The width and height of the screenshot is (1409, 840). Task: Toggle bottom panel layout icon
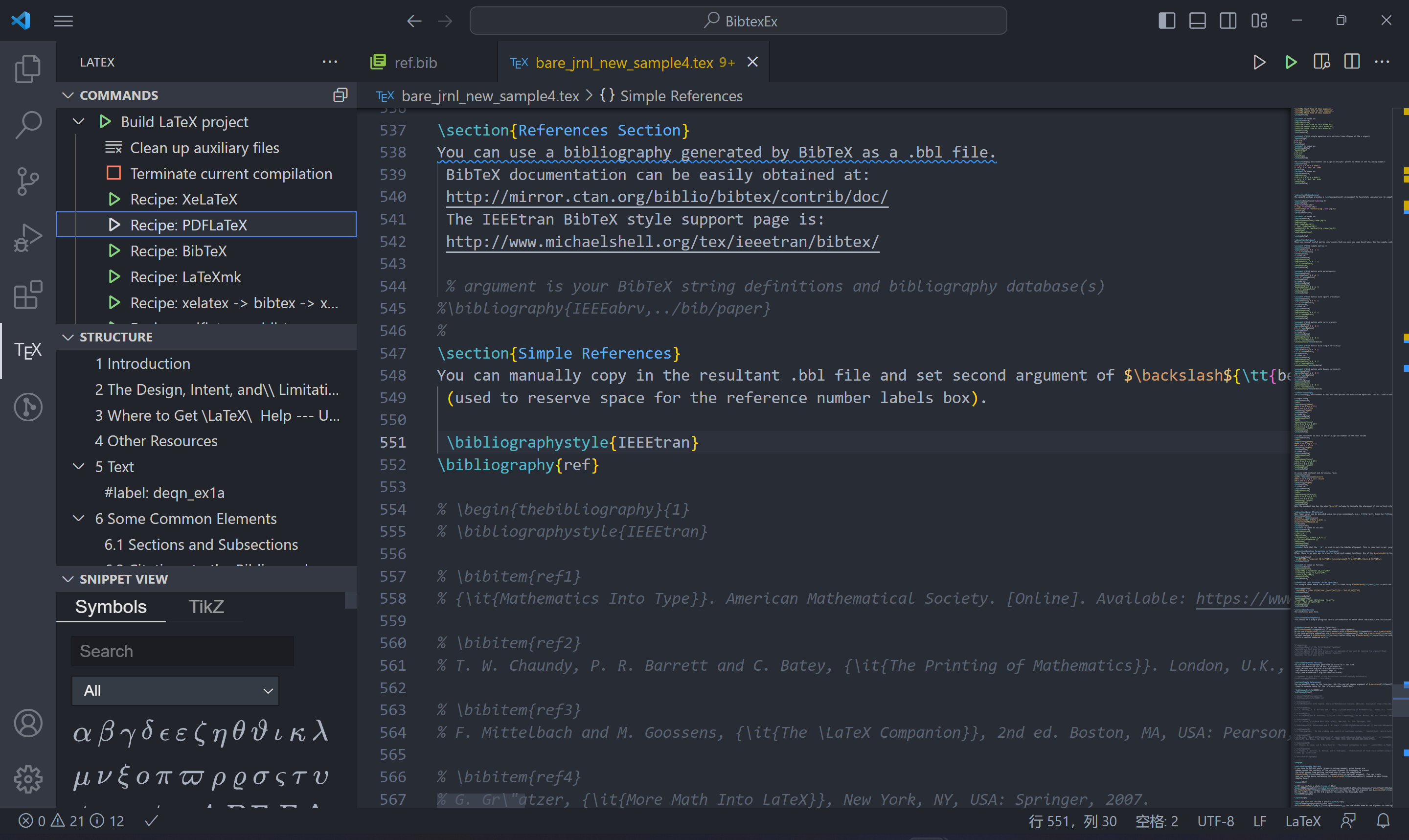coord(1197,21)
